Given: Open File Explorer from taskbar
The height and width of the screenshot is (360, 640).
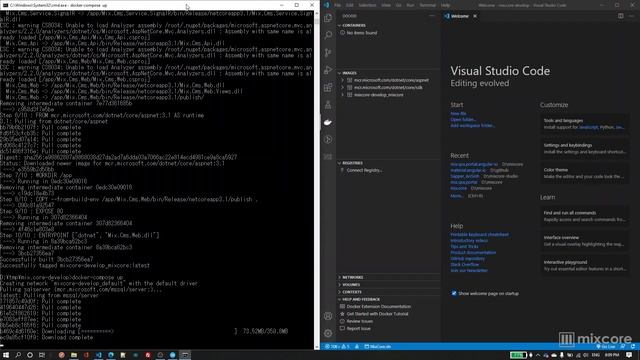Looking at the screenshot, I should [x=74, y=355].
